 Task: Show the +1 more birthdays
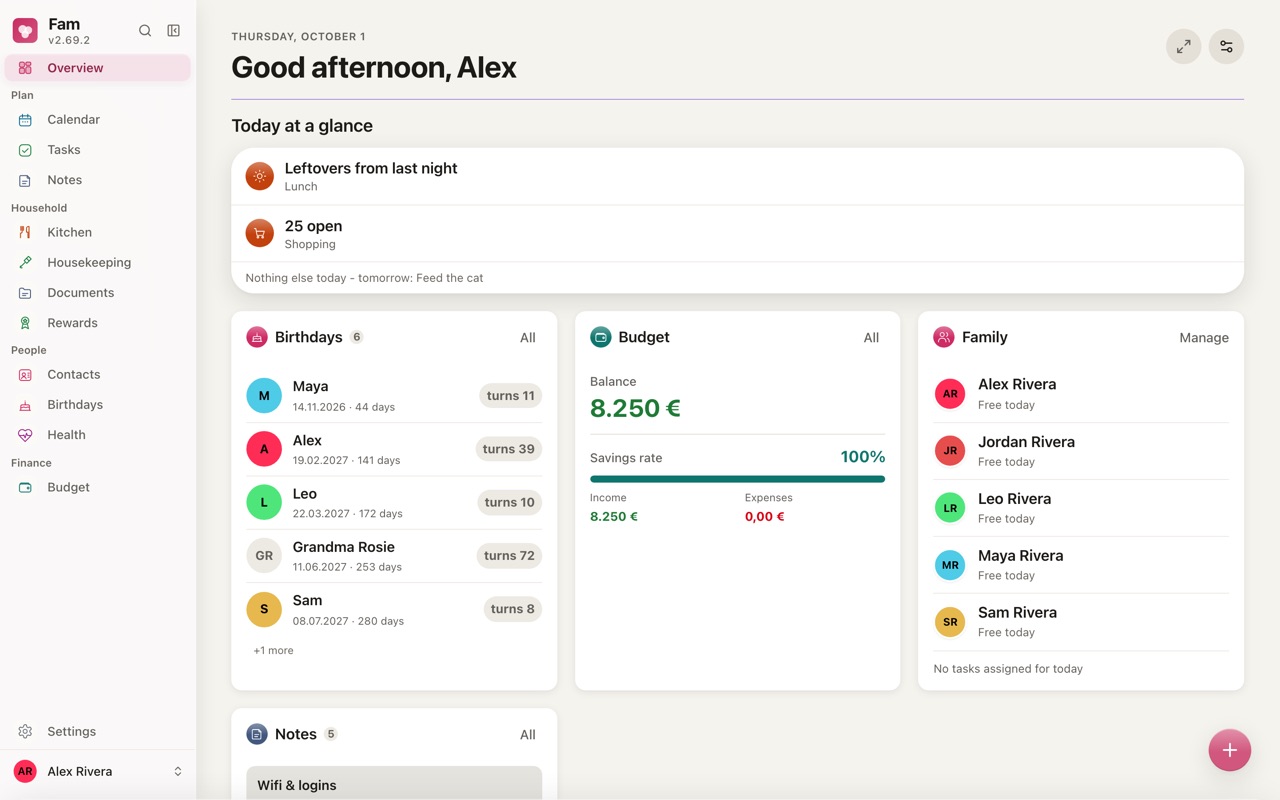[x=273, y=651]
